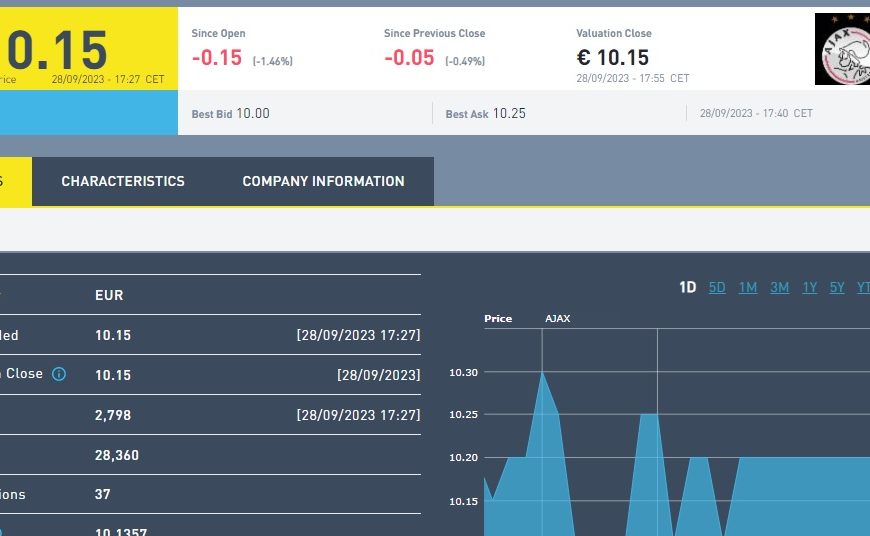The height and width of the screenshot is (536, 870).
Task: Click the AJAX label above the chart
Action: coord(557,319)
